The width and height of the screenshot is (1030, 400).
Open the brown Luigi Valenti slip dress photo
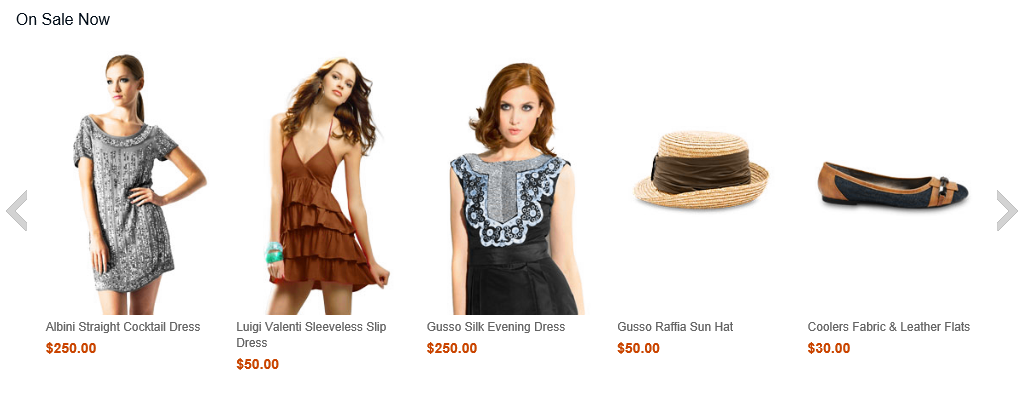[x=326, y=186]
